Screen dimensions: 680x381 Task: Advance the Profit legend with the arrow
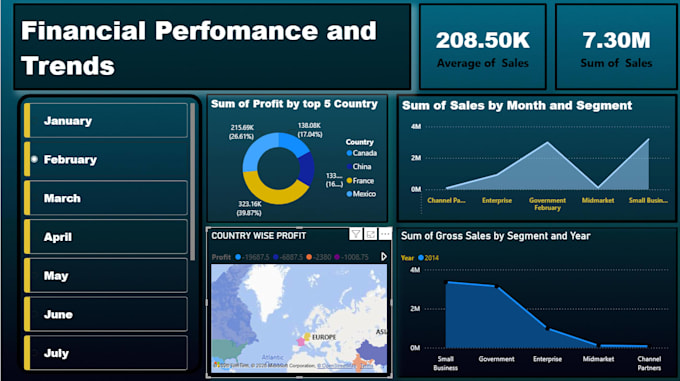384,257
